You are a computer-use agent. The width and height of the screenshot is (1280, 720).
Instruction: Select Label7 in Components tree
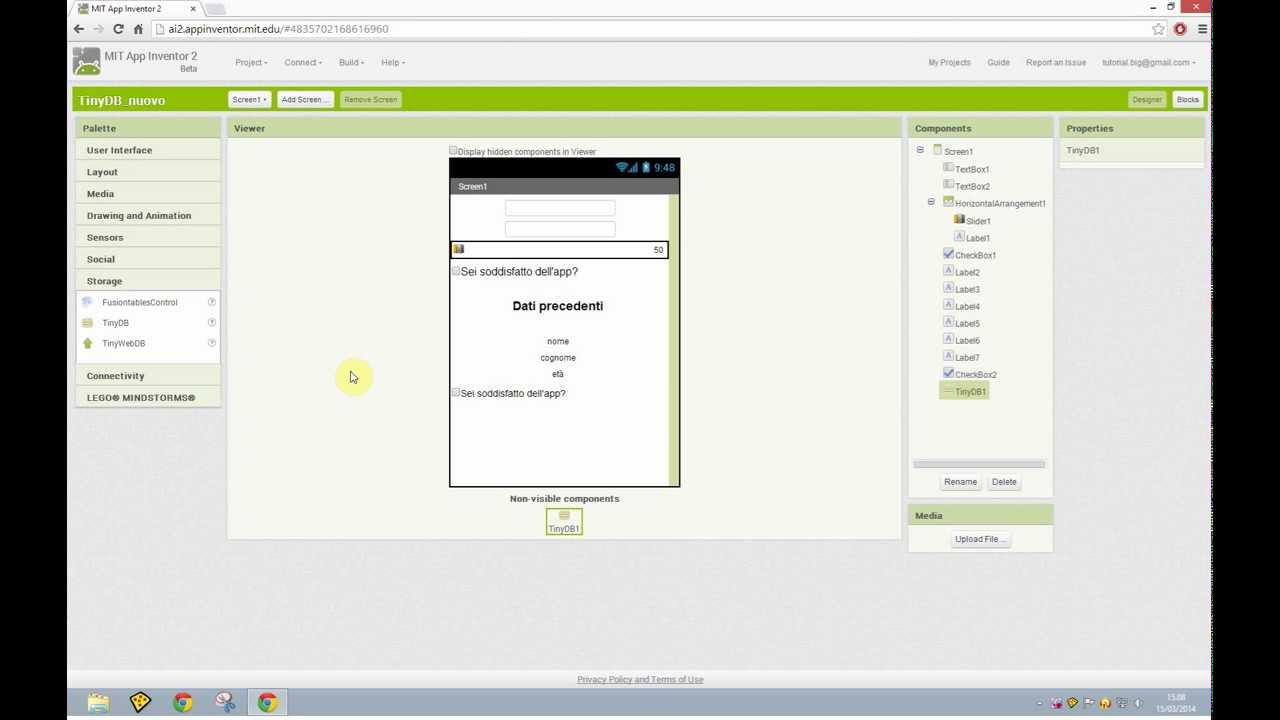tap(967, 357)
